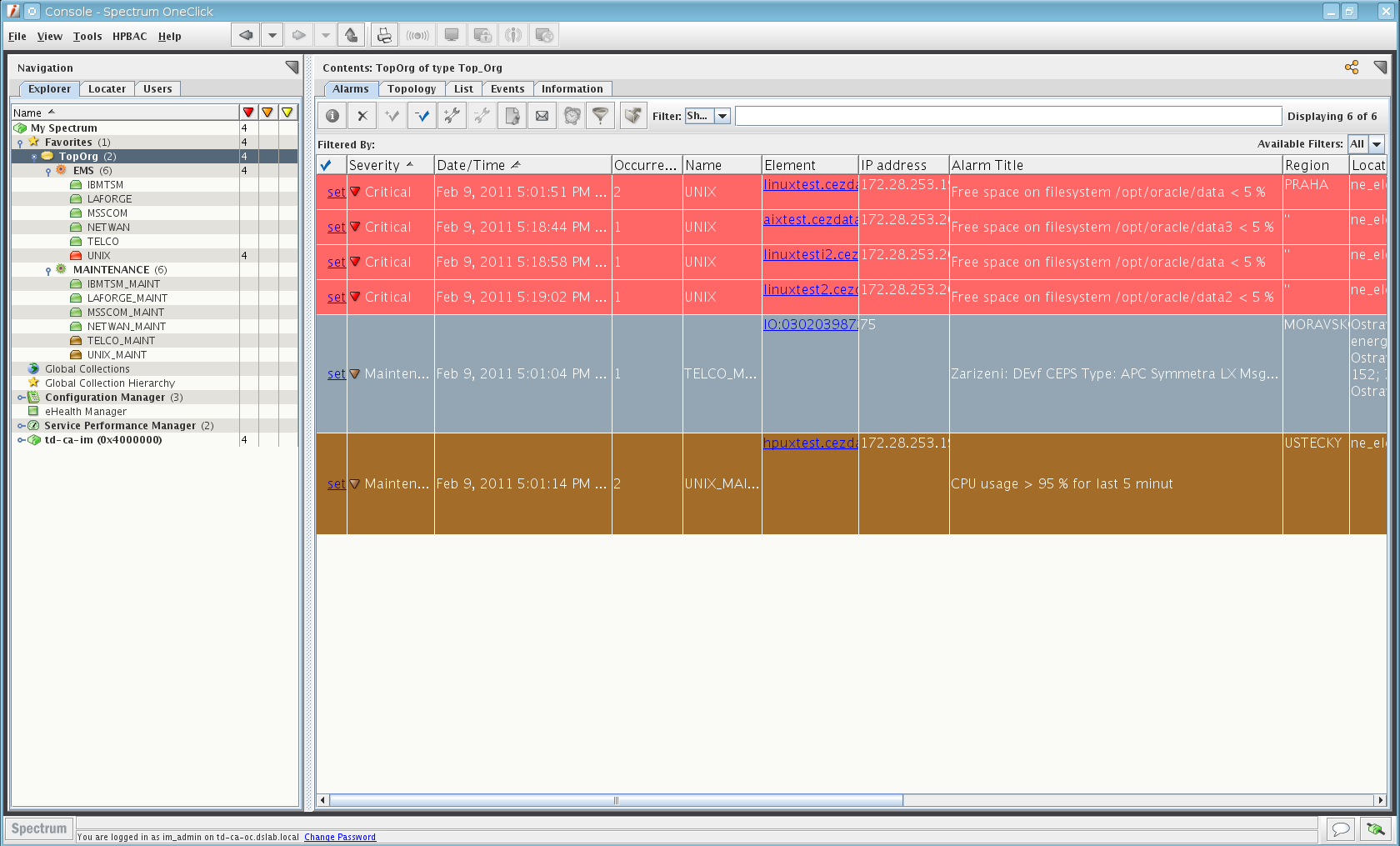Switch to the Topology tab

tap(412, 88)
